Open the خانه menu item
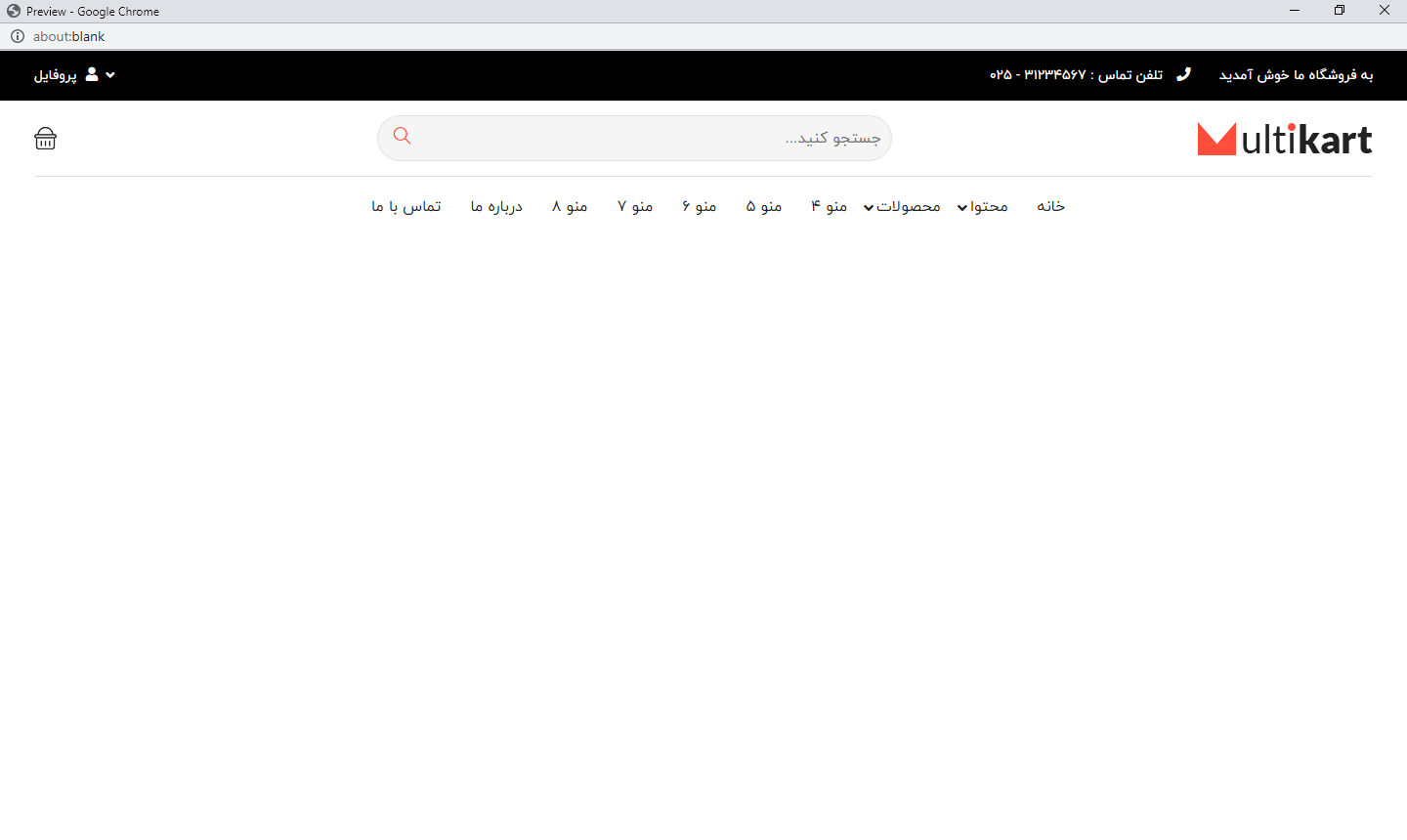Image resolution: width=1407 pixels, height=840 pixels. coord(1050,206)
